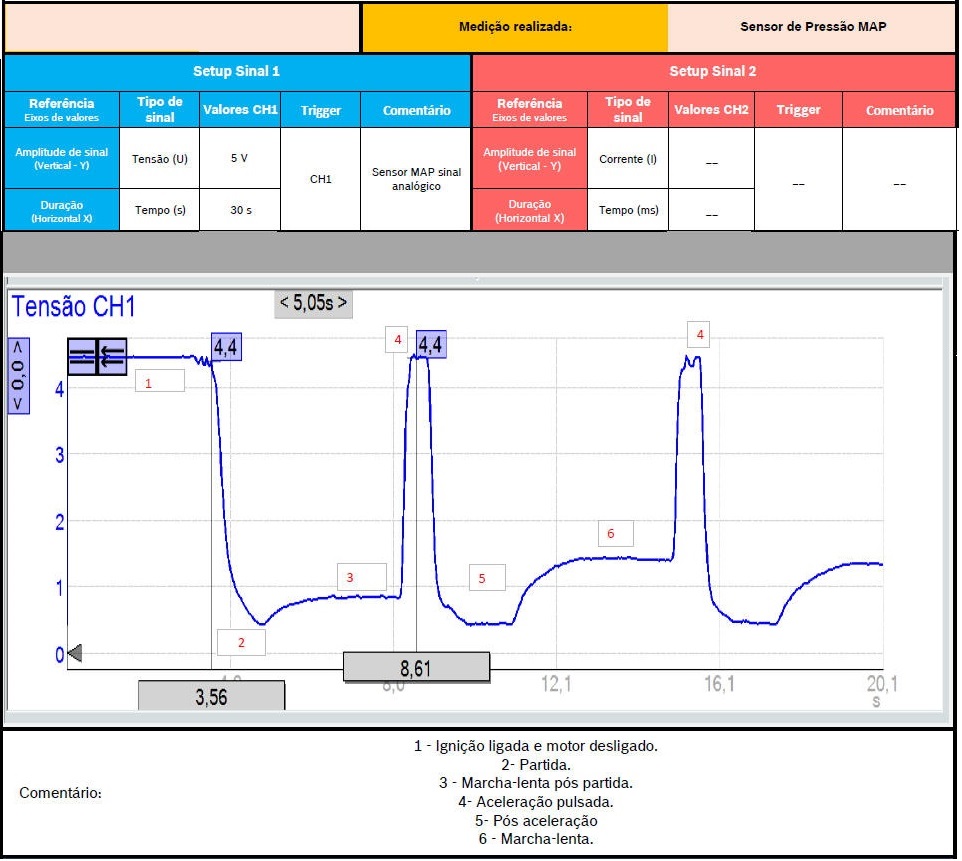This screenshot has width=962, height=861.
Task: Click annotation marker 2 below the waveform dip
Action: coord(240,642)
